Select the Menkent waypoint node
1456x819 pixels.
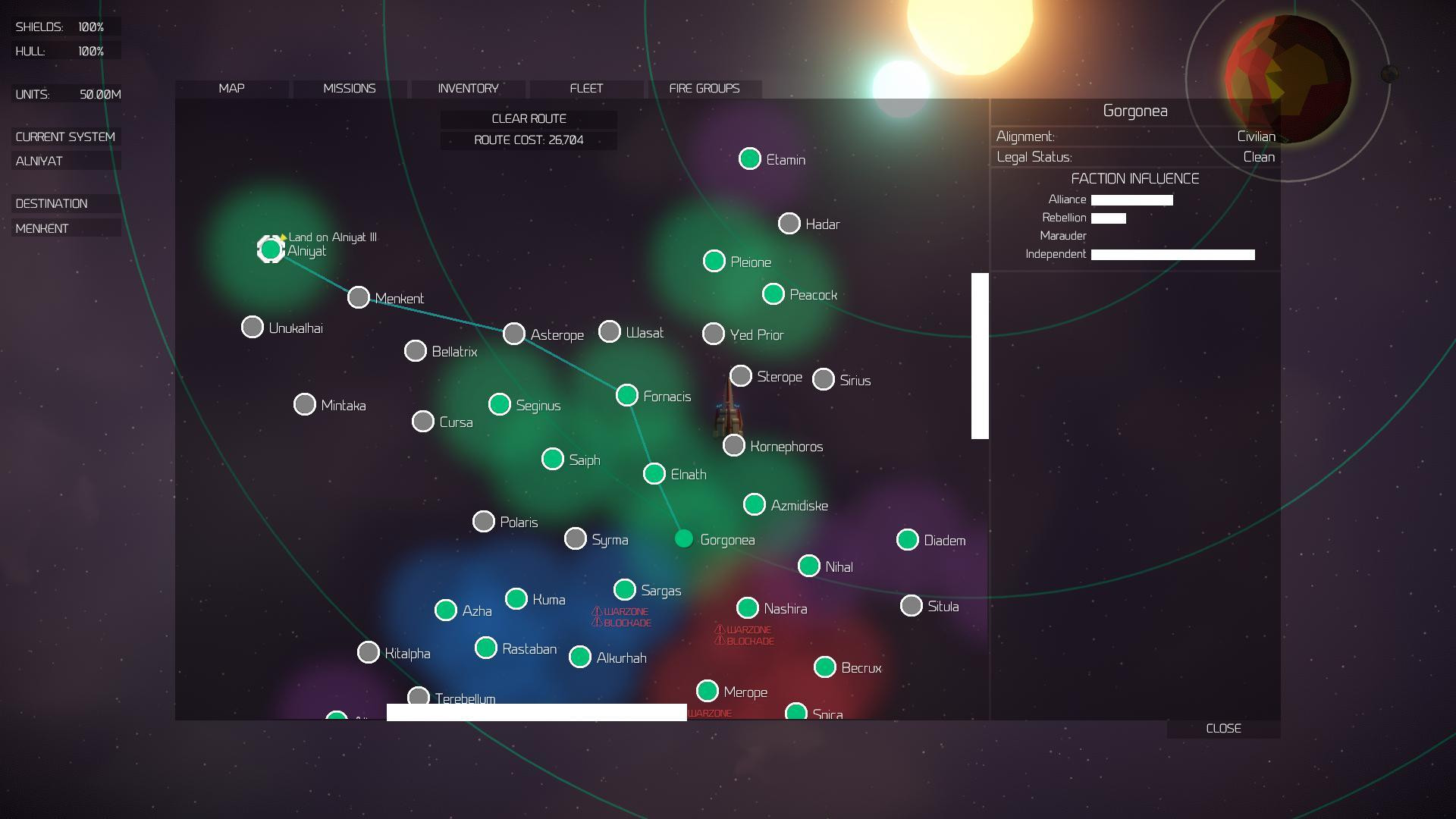coord(358,297)
